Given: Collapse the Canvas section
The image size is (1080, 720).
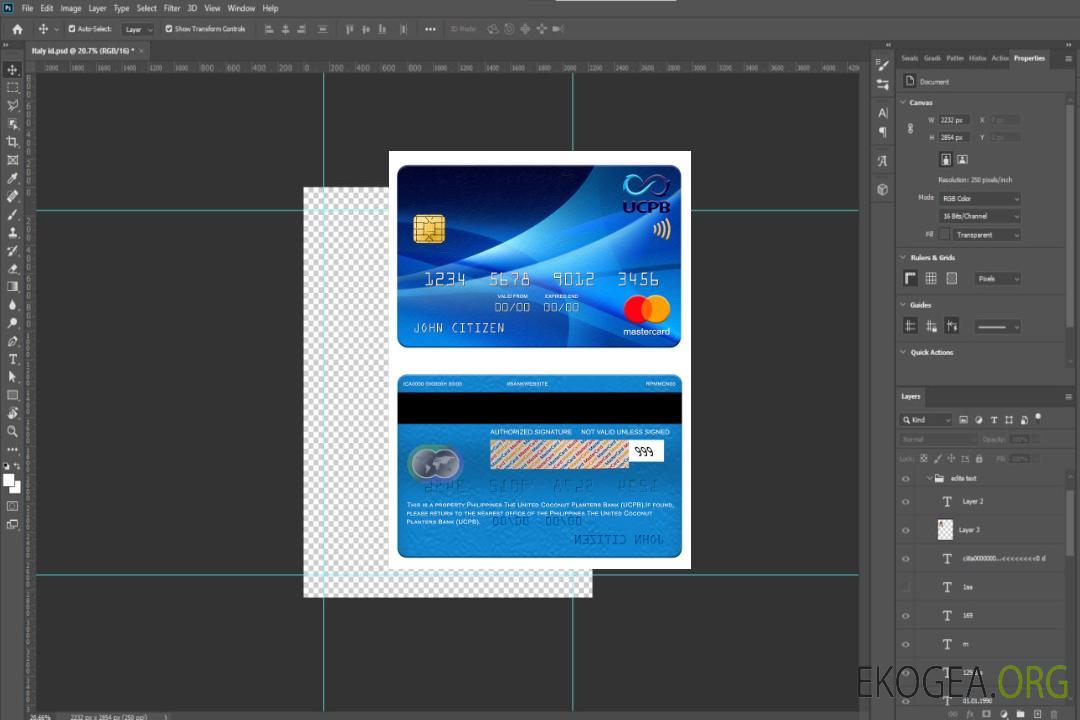Looking at the screenshot, I should (x=903, y=103).
